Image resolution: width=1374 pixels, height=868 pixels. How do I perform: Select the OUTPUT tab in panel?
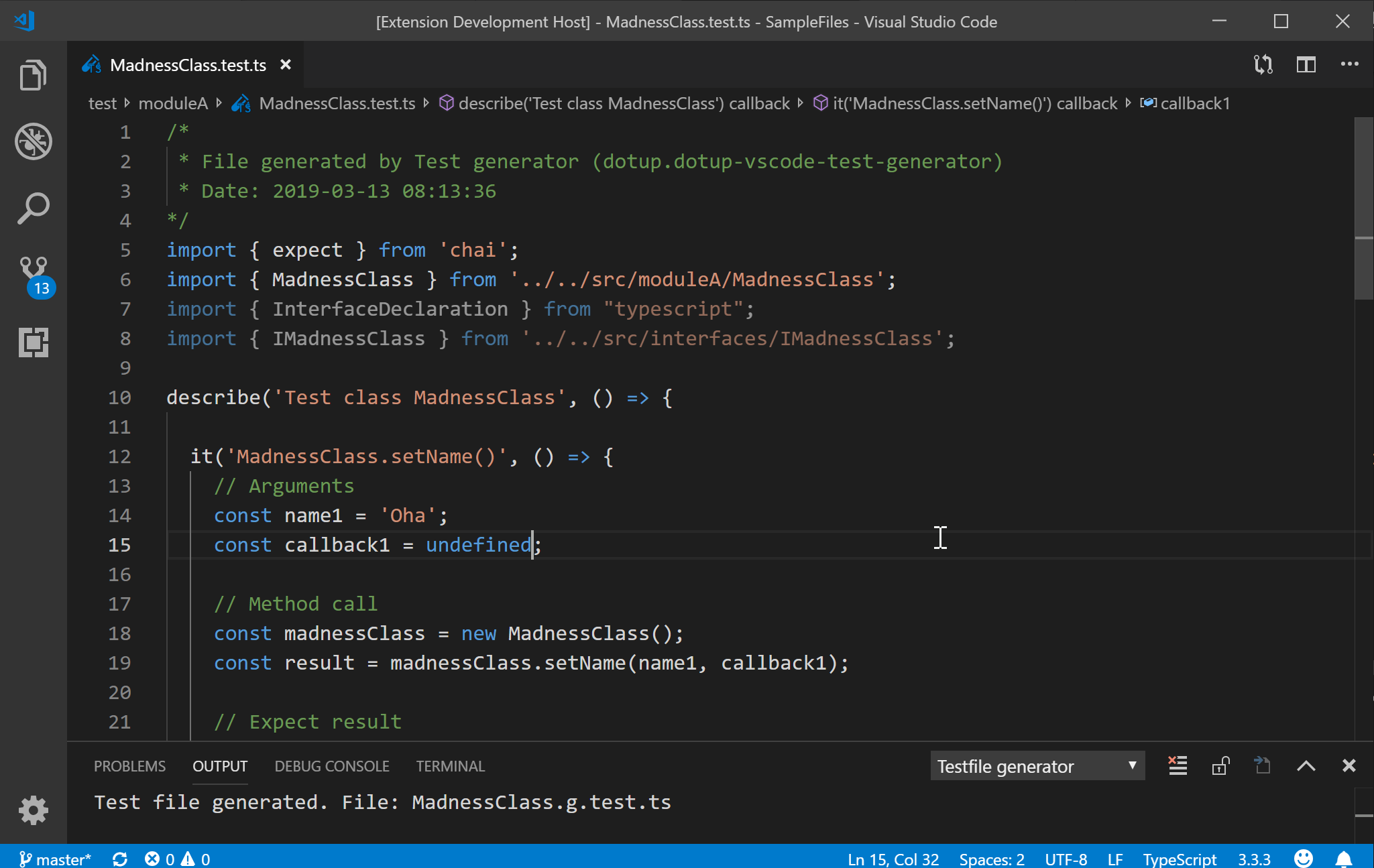pos(219,766)
